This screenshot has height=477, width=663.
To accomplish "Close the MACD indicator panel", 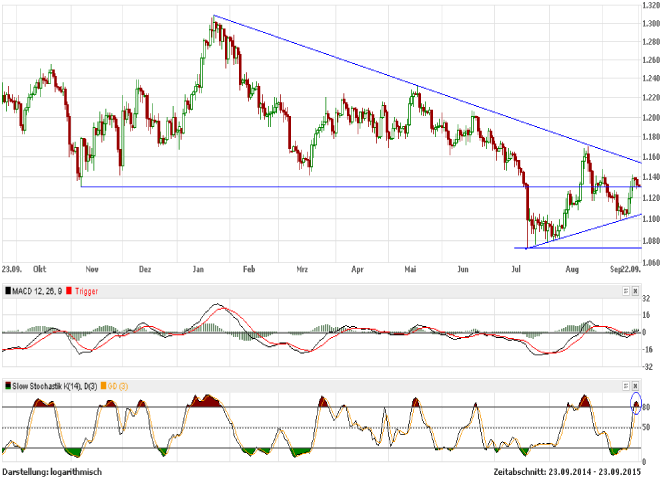I will [x=636, y=290].
